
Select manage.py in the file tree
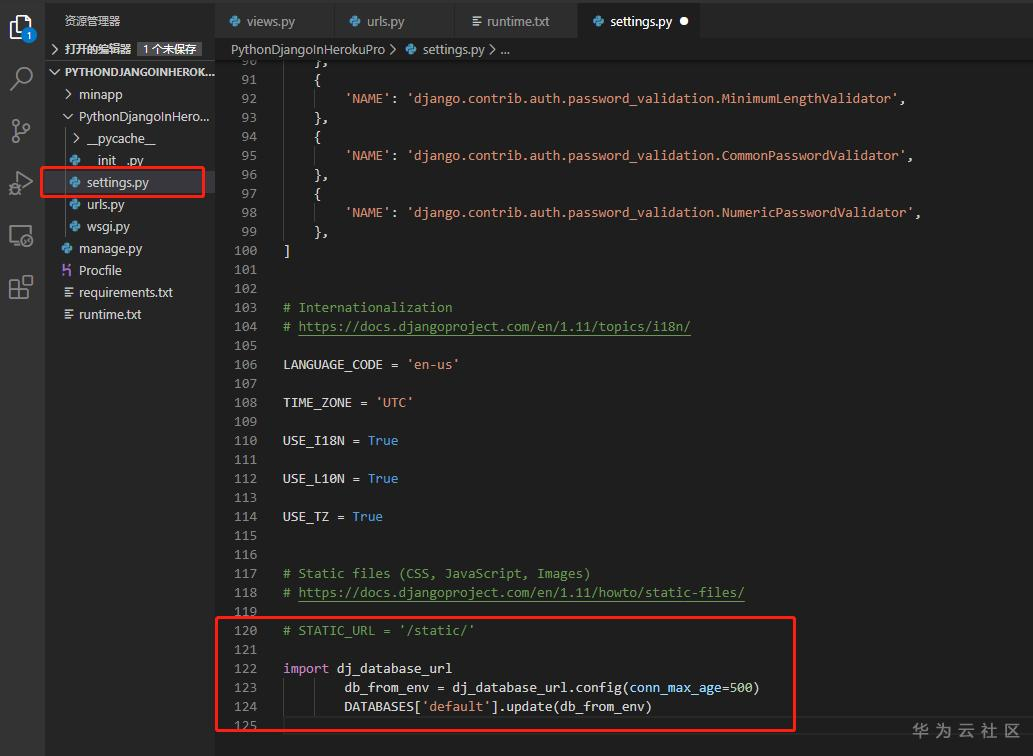pos(110,248)
